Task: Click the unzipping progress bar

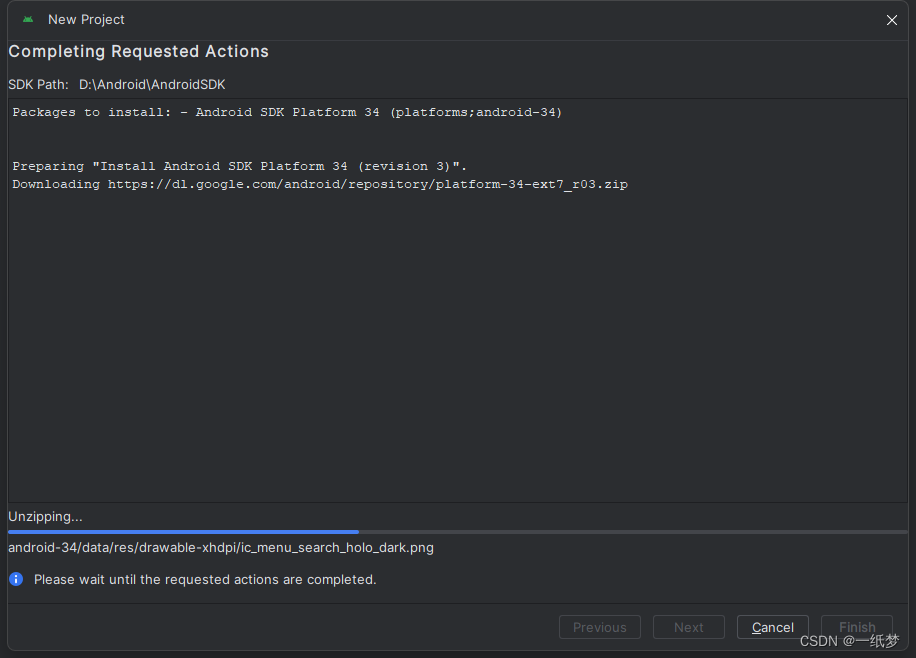Action: point(458,532)
